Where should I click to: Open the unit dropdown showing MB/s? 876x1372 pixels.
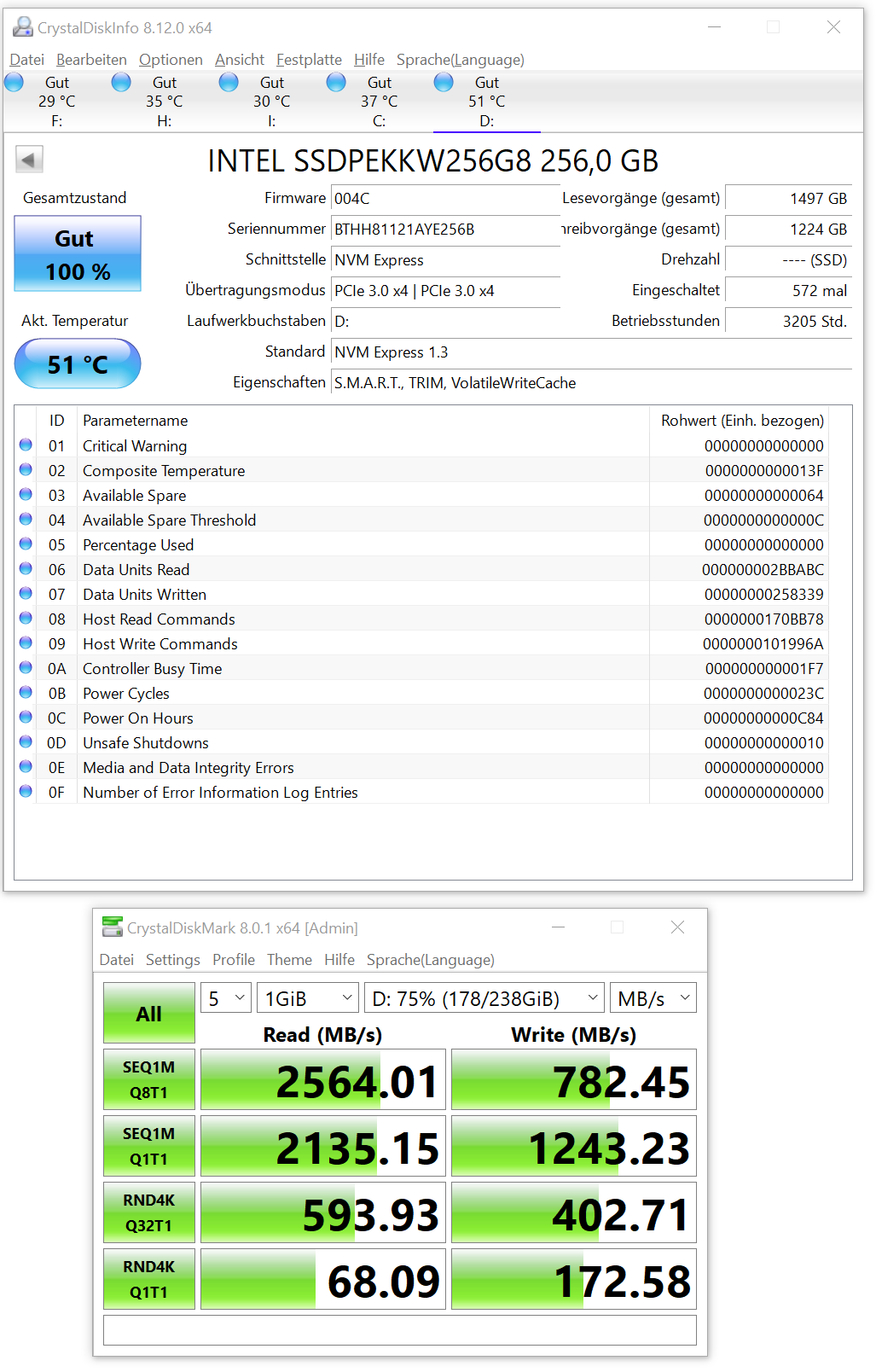click(x=653, y=997)
